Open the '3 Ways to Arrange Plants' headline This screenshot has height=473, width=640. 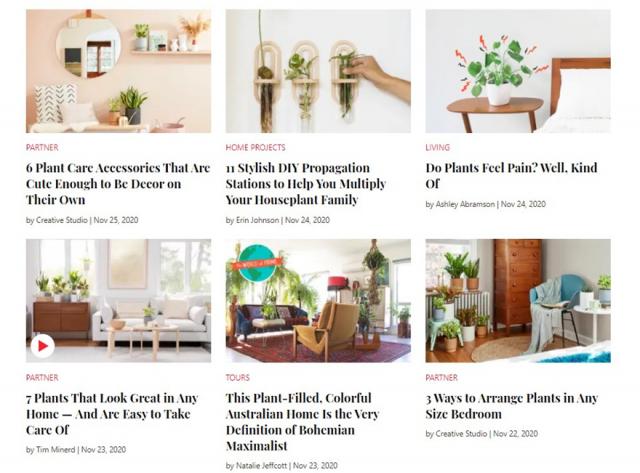[512, 406]
